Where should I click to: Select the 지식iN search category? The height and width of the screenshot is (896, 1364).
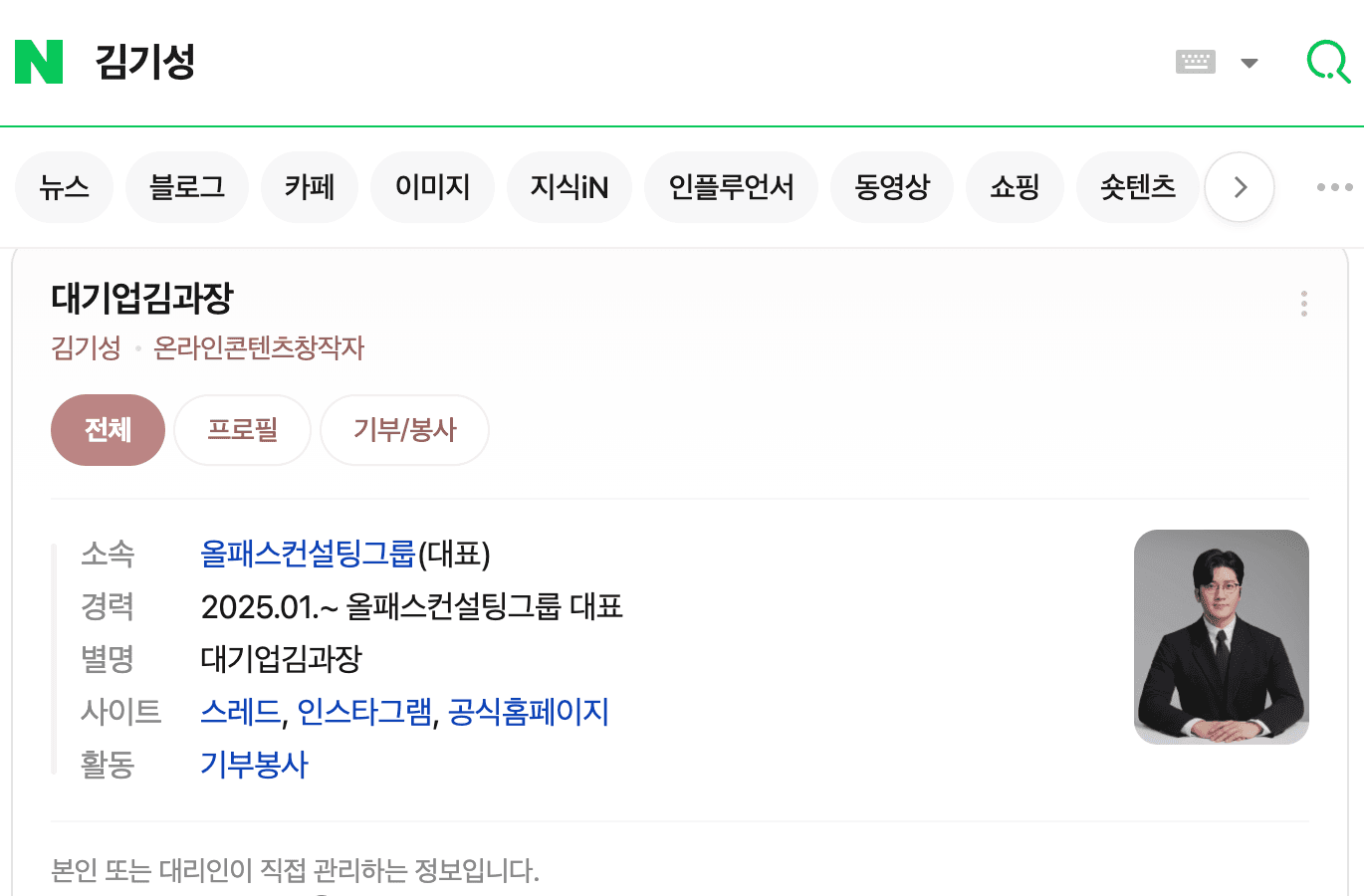(x=568, y=186)
